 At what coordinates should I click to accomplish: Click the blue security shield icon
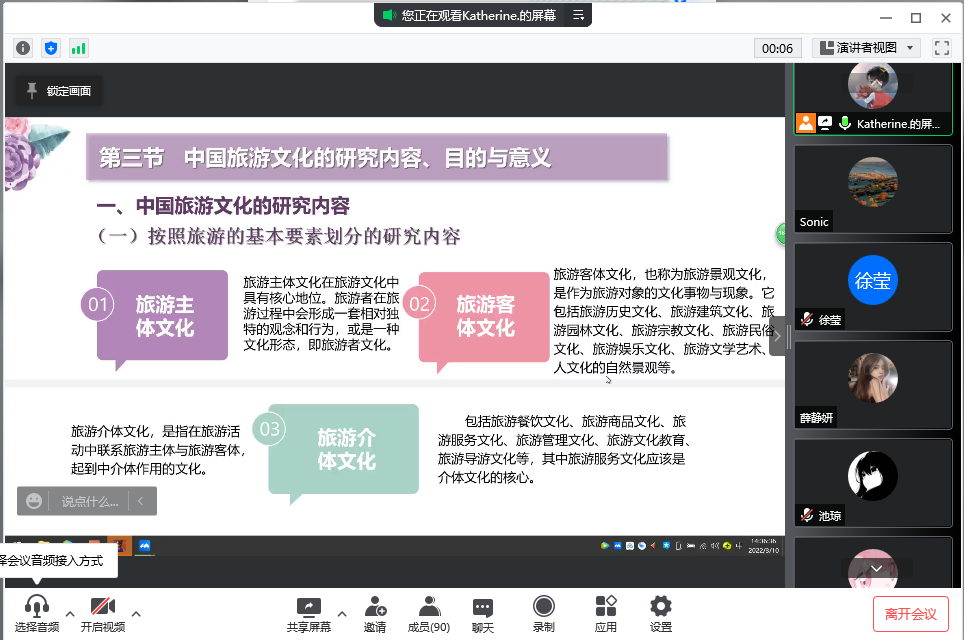(x=51, y=48)
